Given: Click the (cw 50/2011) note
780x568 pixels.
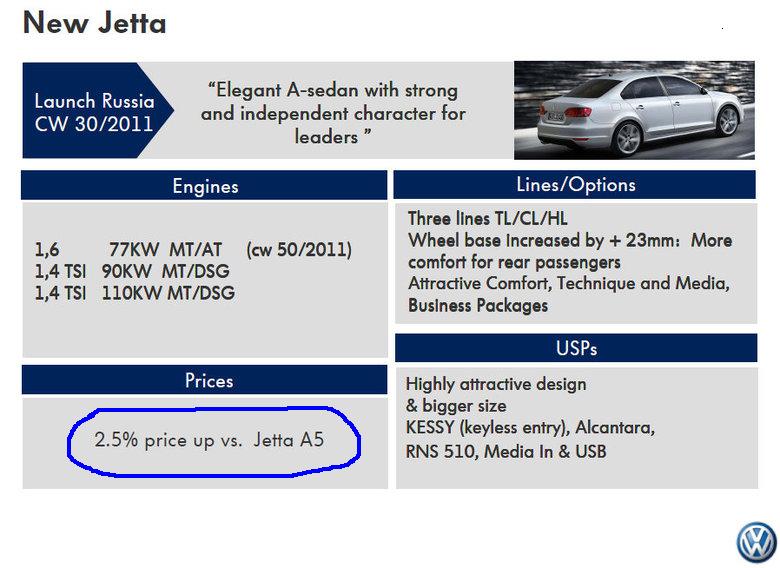Looking at the screenshot, I should pos(299,249).
